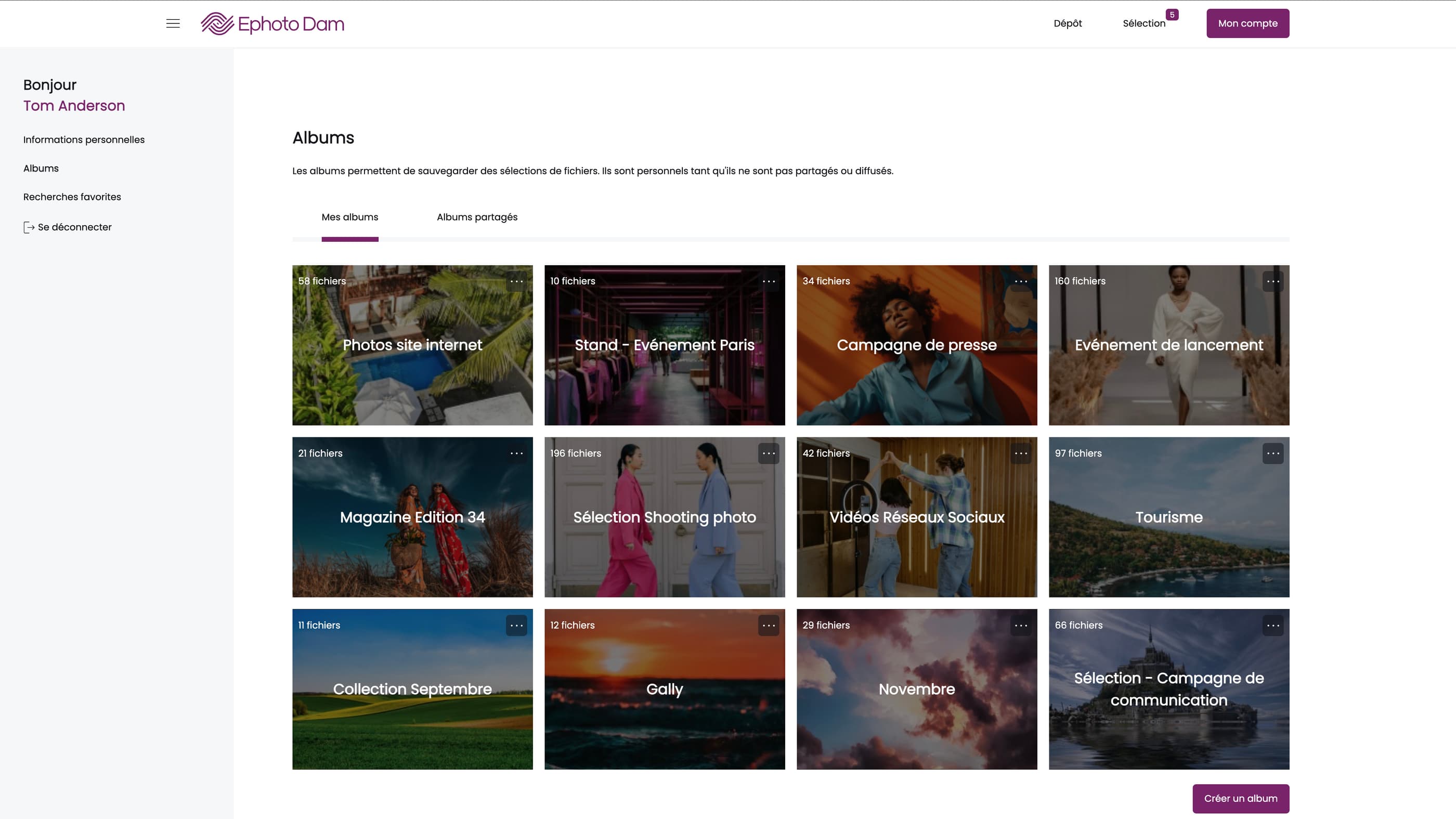Open the hamburger navigation menu
This screenshot has height=819, width=1456.
click(x=173, y=23)
